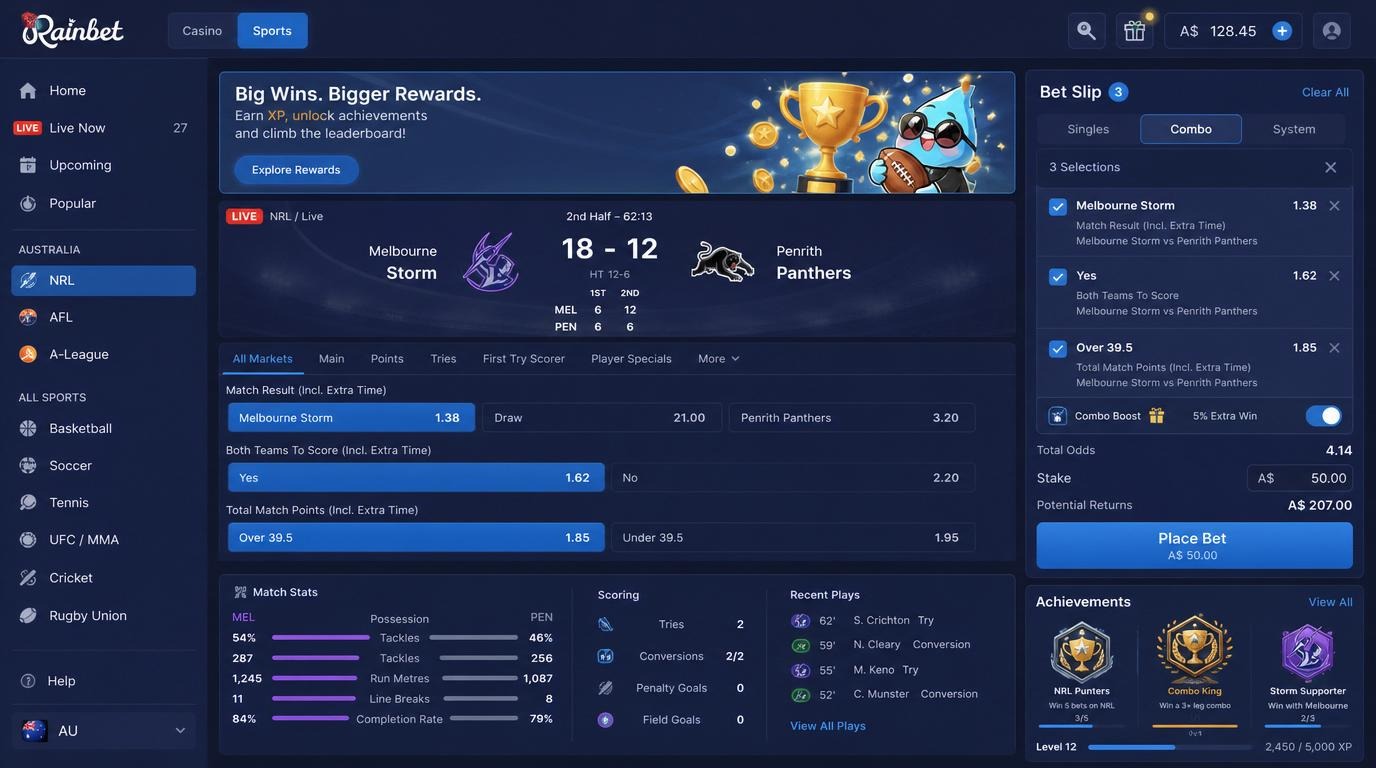Open the NRL Punters achievement badge
The width and height of the screenshot is (1376, 768).
coord(1081,651)
